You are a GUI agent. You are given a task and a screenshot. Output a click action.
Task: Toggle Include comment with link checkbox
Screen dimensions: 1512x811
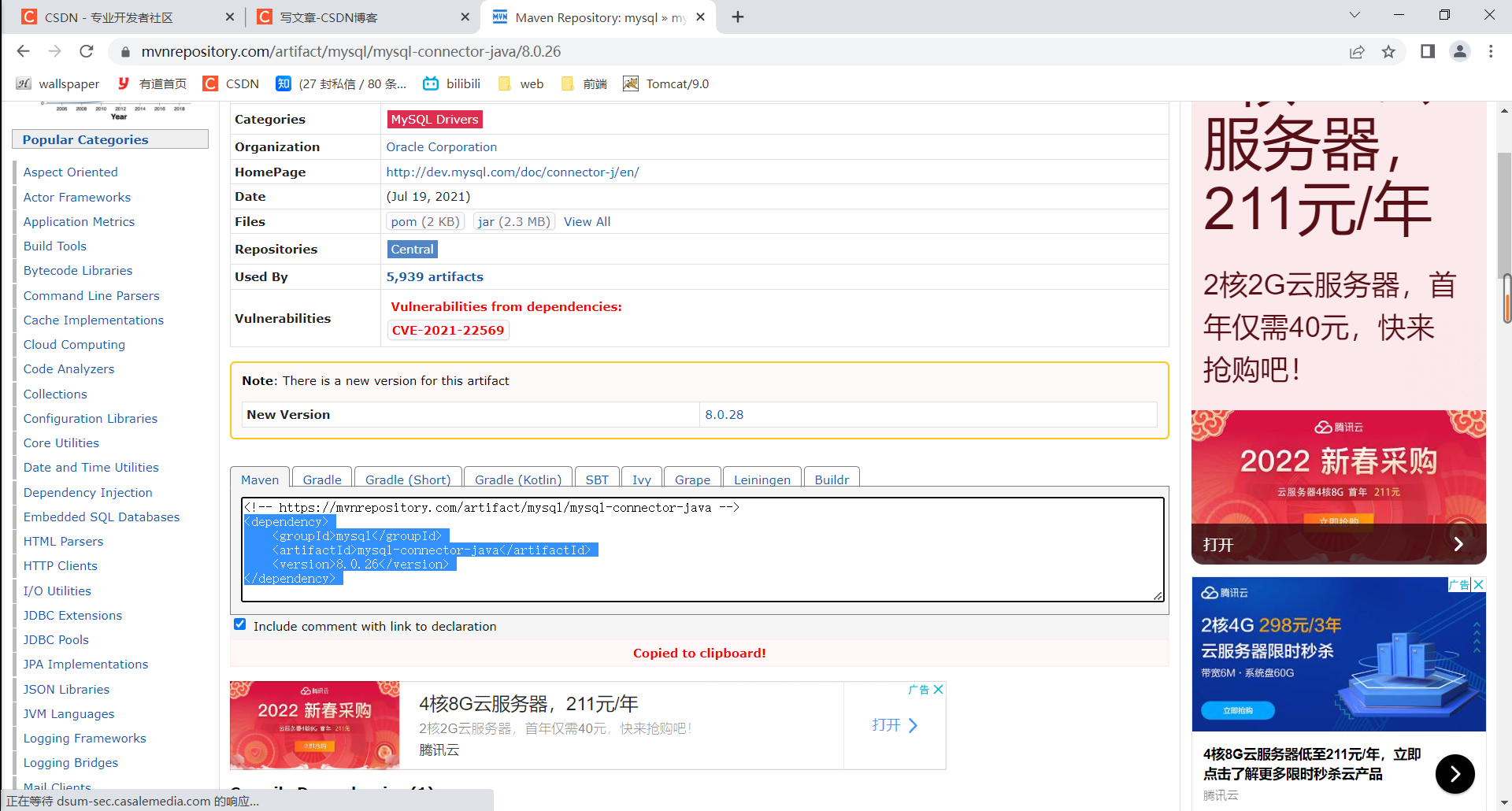[240, 624]
